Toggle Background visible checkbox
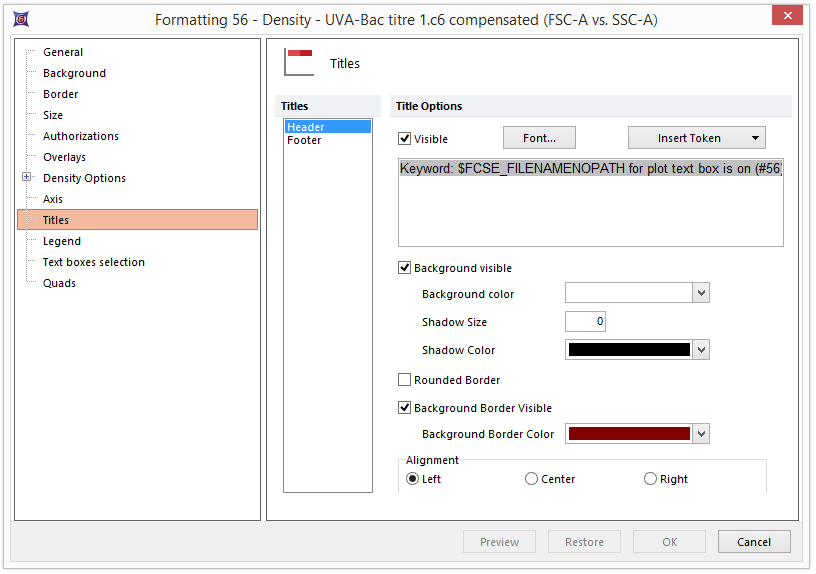Image resolution: width=816 pixels, height=574 pixels. click(x=405, y=268)
